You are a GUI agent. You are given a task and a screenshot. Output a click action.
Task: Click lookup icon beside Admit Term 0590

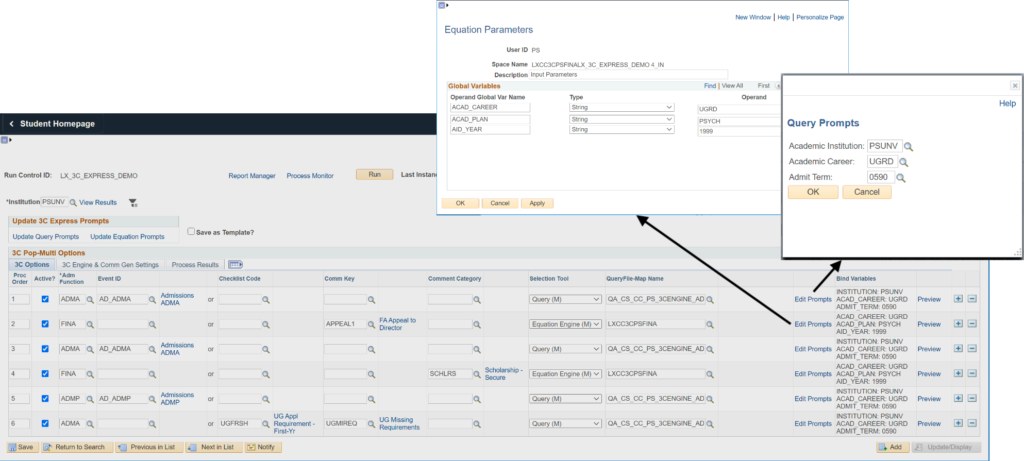tap(901, 178)
